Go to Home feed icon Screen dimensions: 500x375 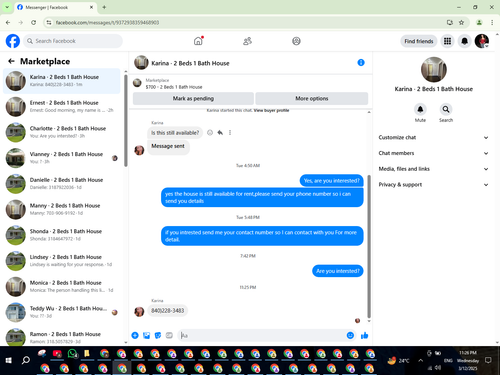(198, 41)
